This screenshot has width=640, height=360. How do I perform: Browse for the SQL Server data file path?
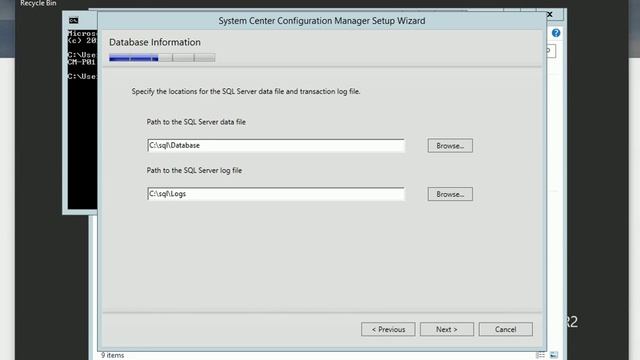tap(450, 146)
